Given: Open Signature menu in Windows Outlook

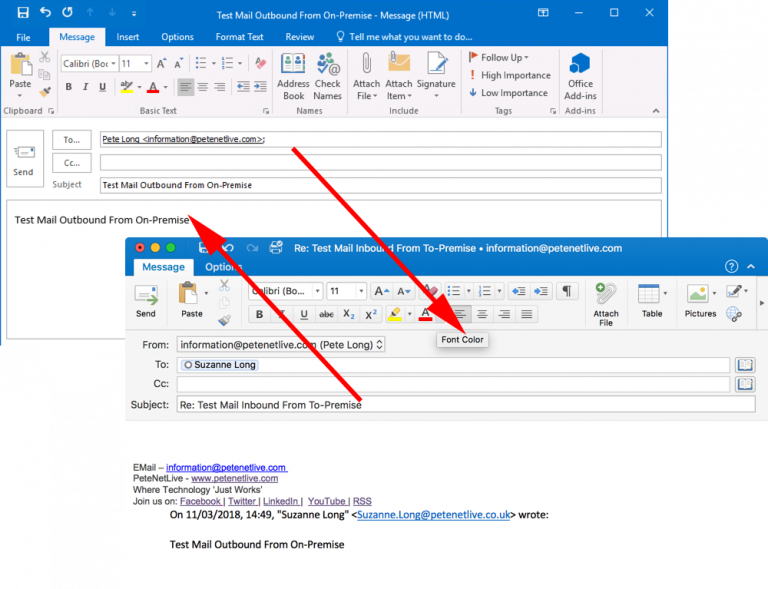Looking at the screenshot, I should (x=436, y=76).
